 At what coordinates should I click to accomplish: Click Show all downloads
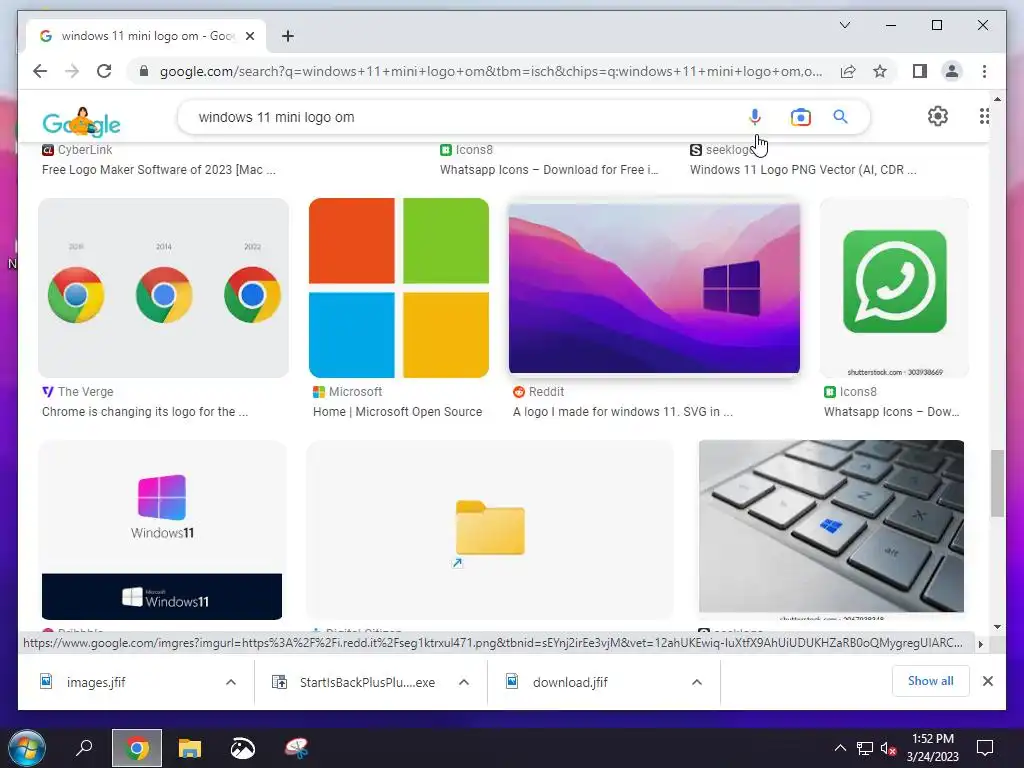tap(931, 681)
